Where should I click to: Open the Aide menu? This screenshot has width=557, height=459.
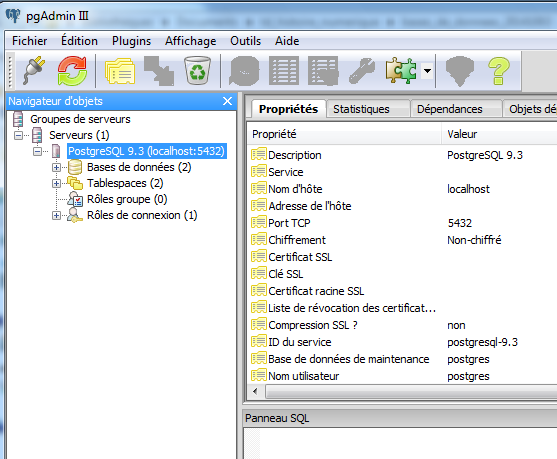click(x=287, y=41)
